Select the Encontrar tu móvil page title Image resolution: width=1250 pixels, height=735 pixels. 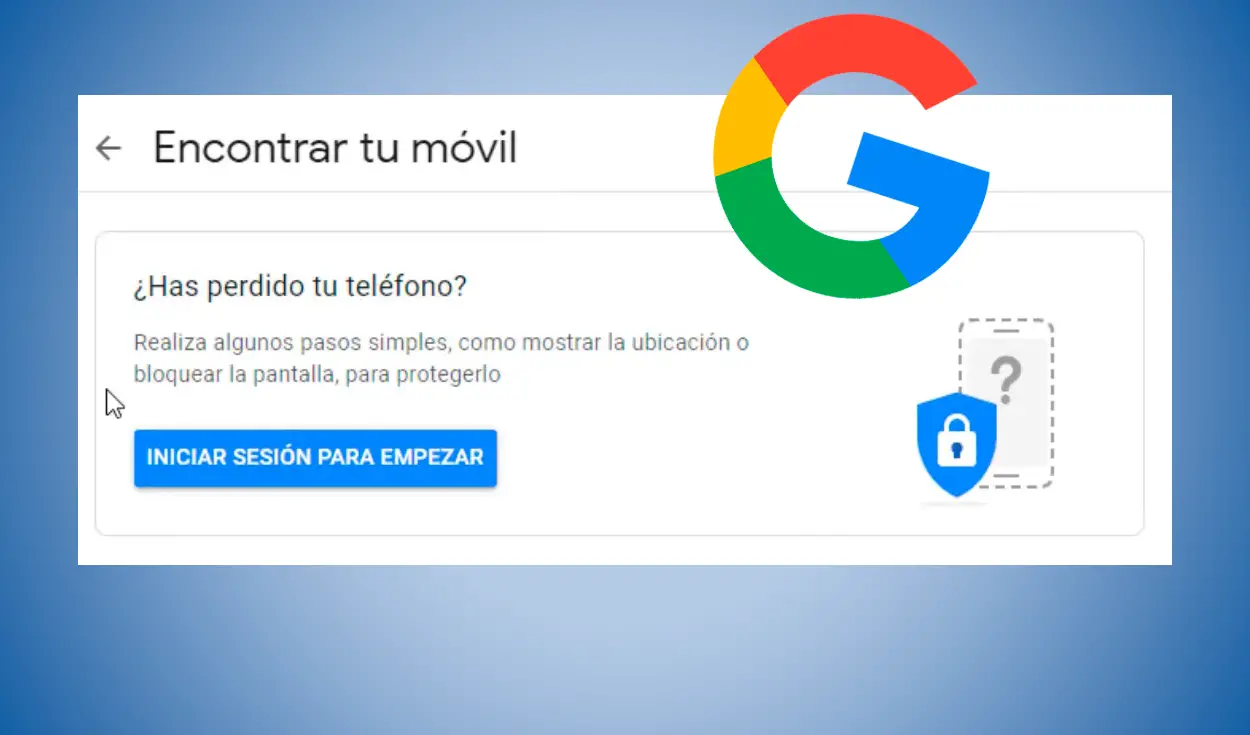(335, 148)
